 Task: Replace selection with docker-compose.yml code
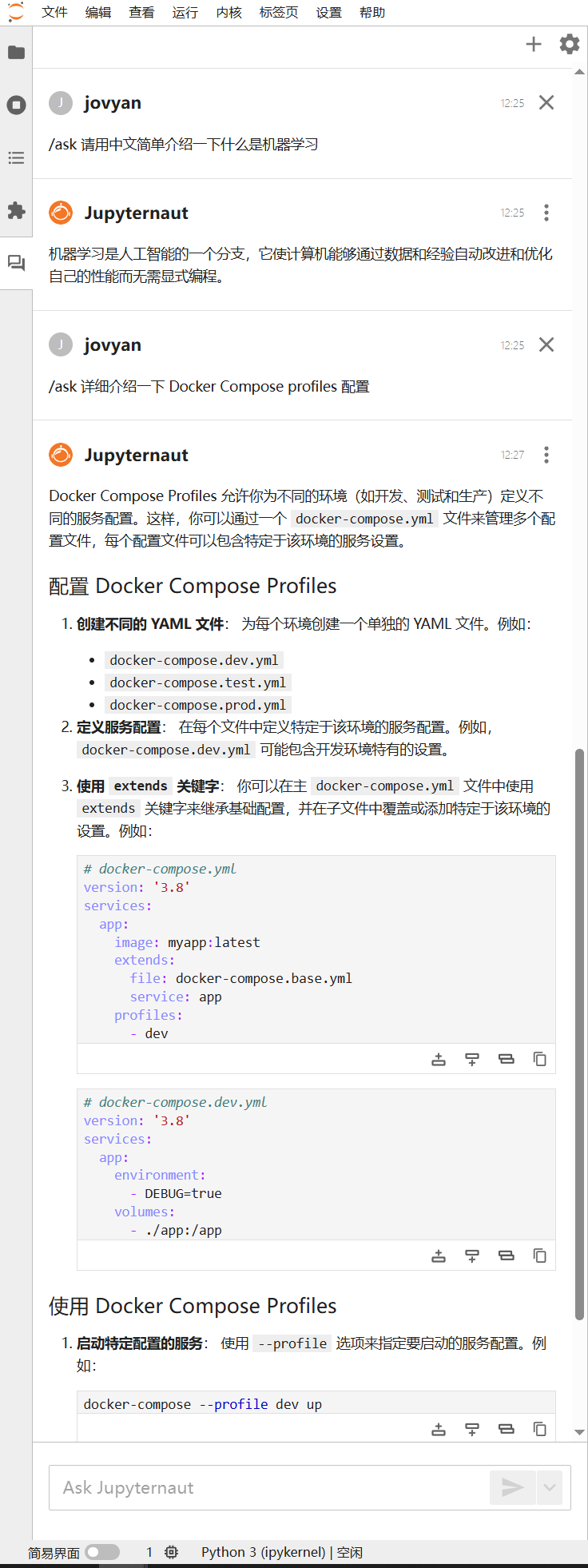507,1059
